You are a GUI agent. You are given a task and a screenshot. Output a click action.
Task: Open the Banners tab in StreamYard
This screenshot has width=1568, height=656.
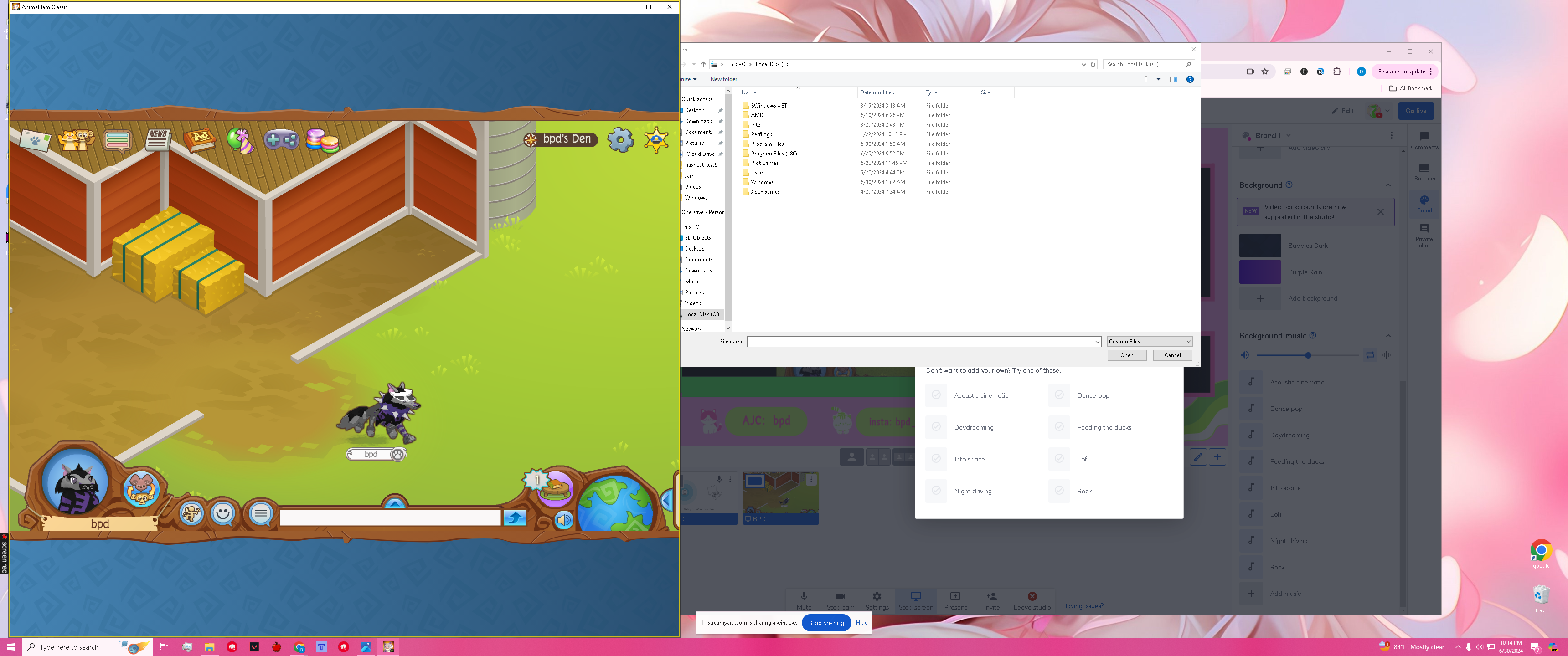click(1424, 172)
